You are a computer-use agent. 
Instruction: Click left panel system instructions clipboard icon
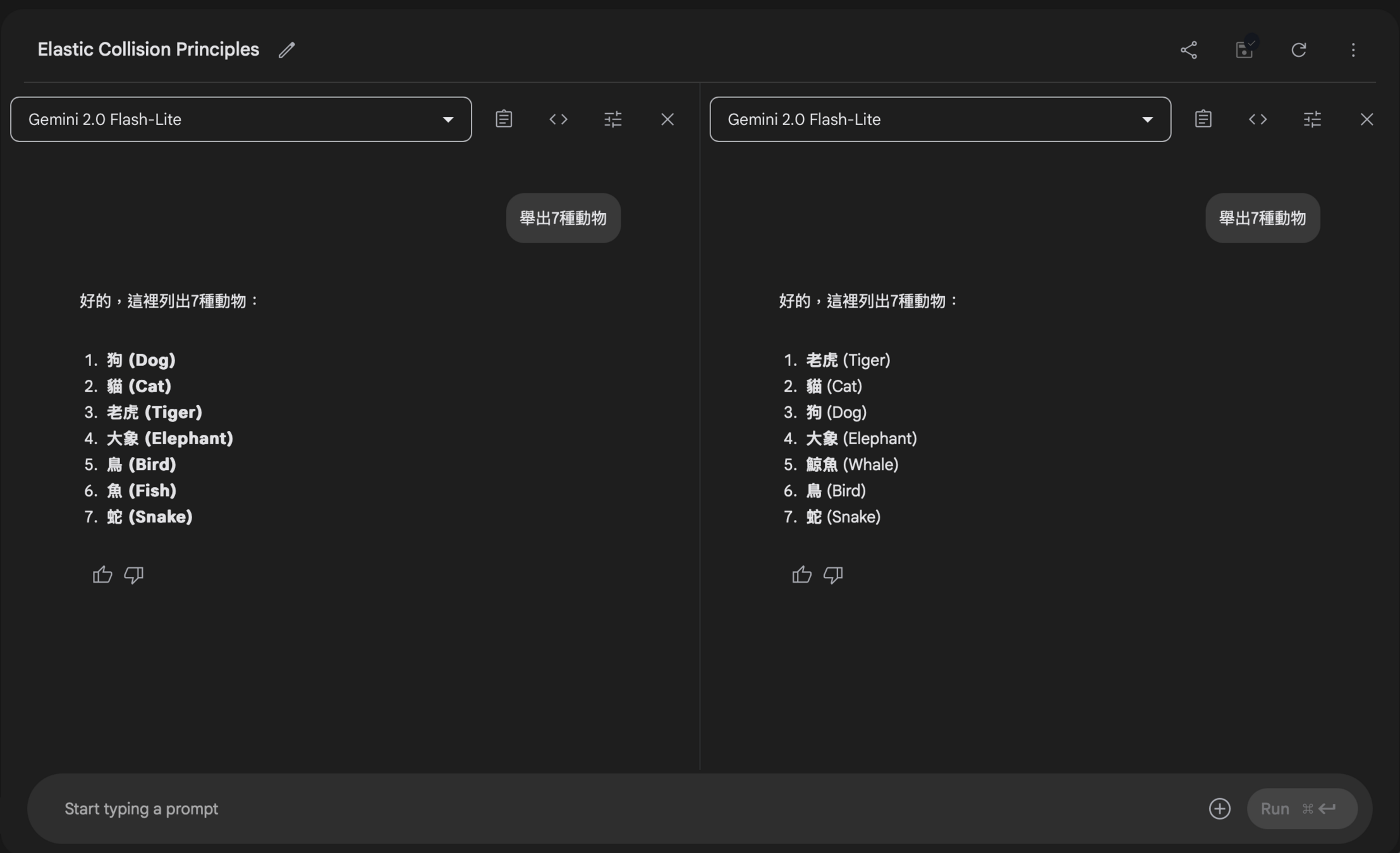point(504,119)
